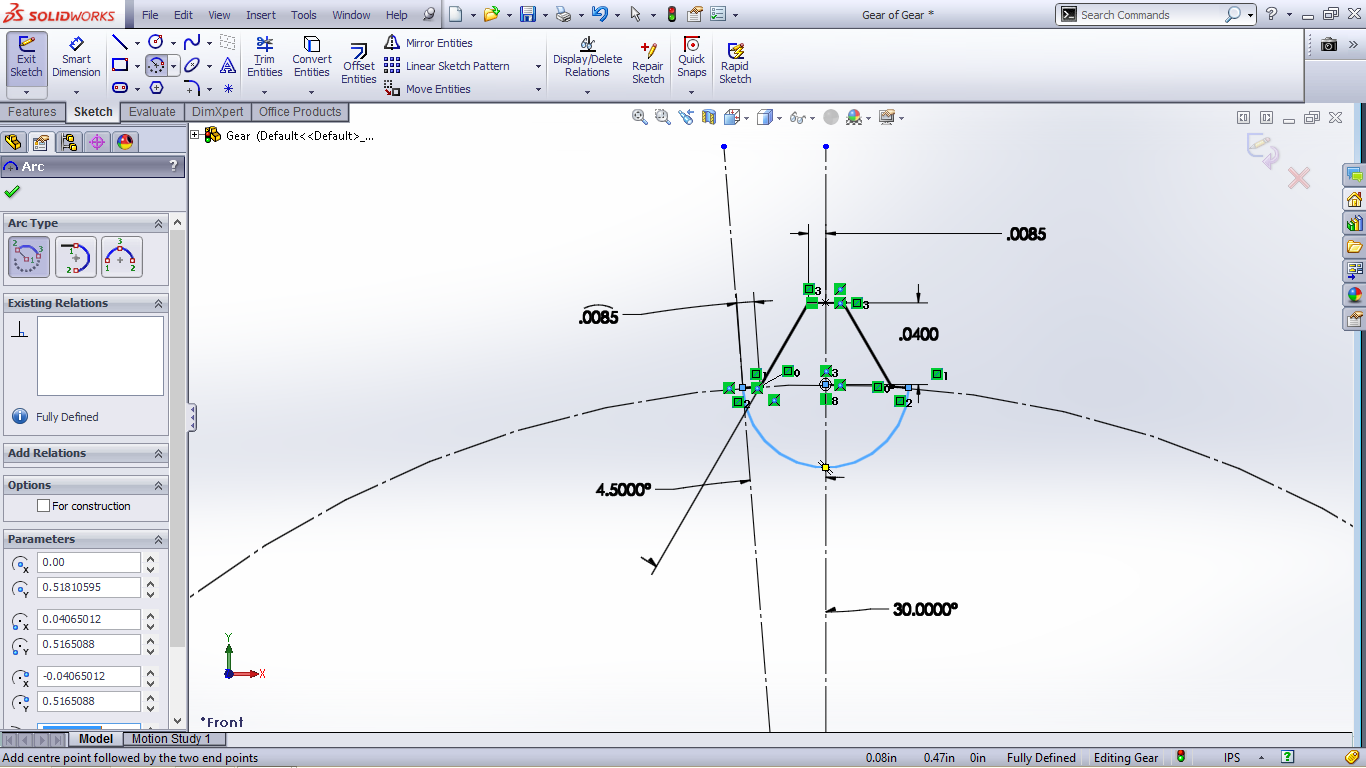Open the Linear Sketch Pattern dropdown arrow

click(538, 67)
